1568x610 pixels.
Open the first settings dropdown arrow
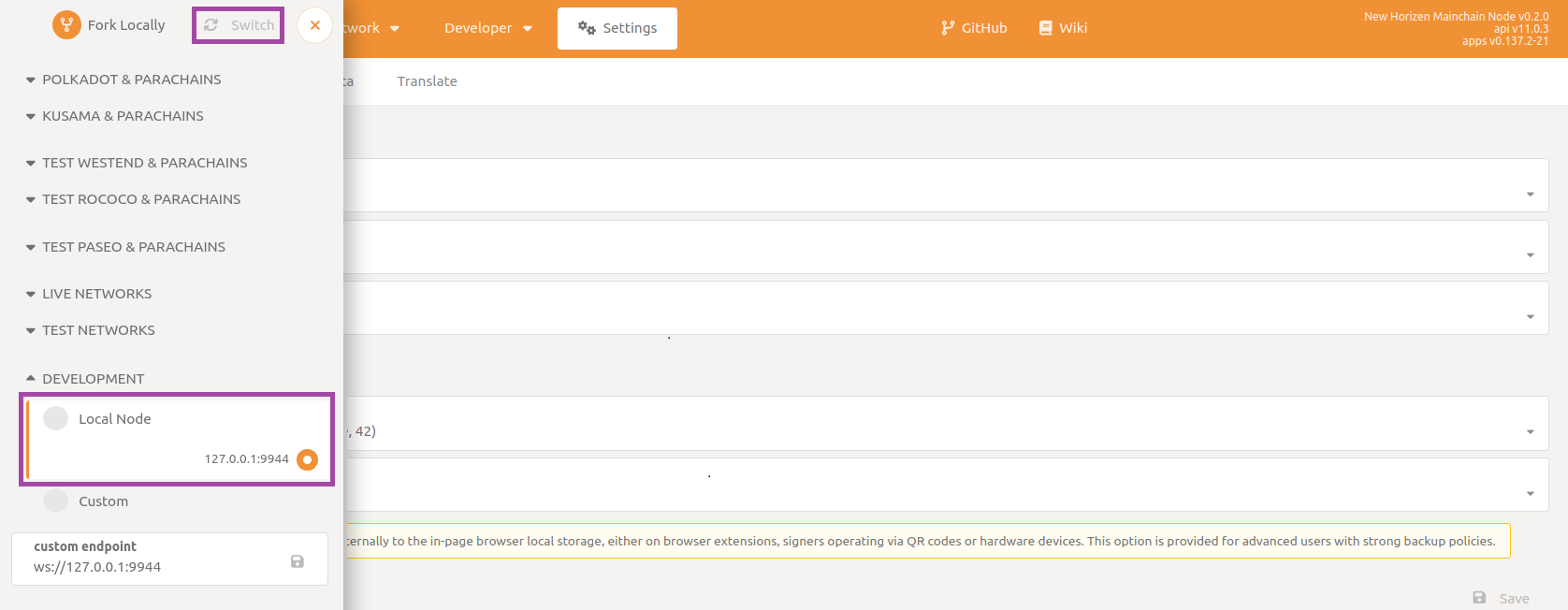tap(1530, 195)
